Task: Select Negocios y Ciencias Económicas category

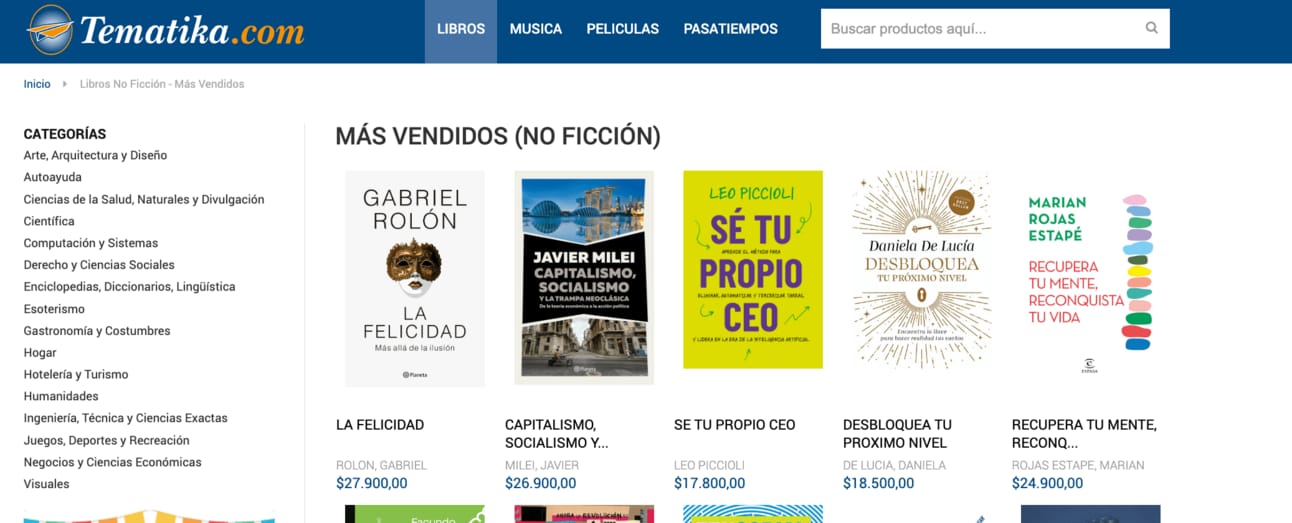Action: 113,462
